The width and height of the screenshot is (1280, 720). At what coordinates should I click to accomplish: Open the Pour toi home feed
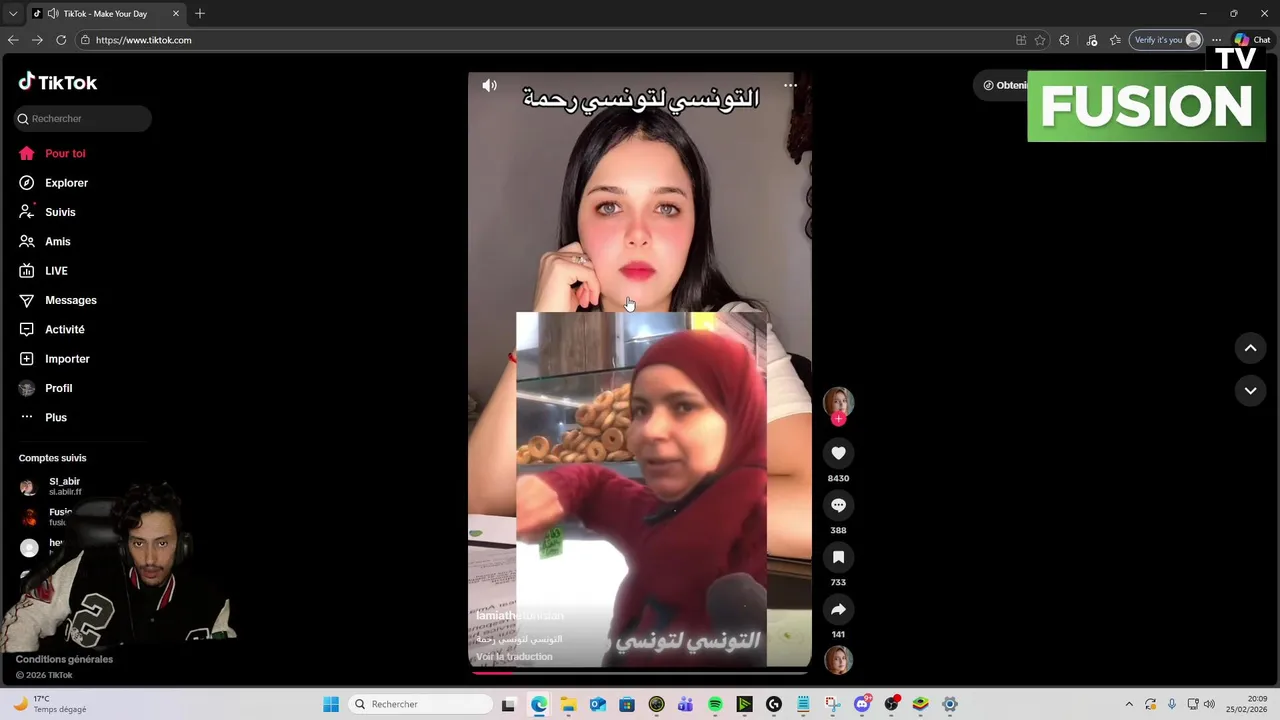click(52, 153)
